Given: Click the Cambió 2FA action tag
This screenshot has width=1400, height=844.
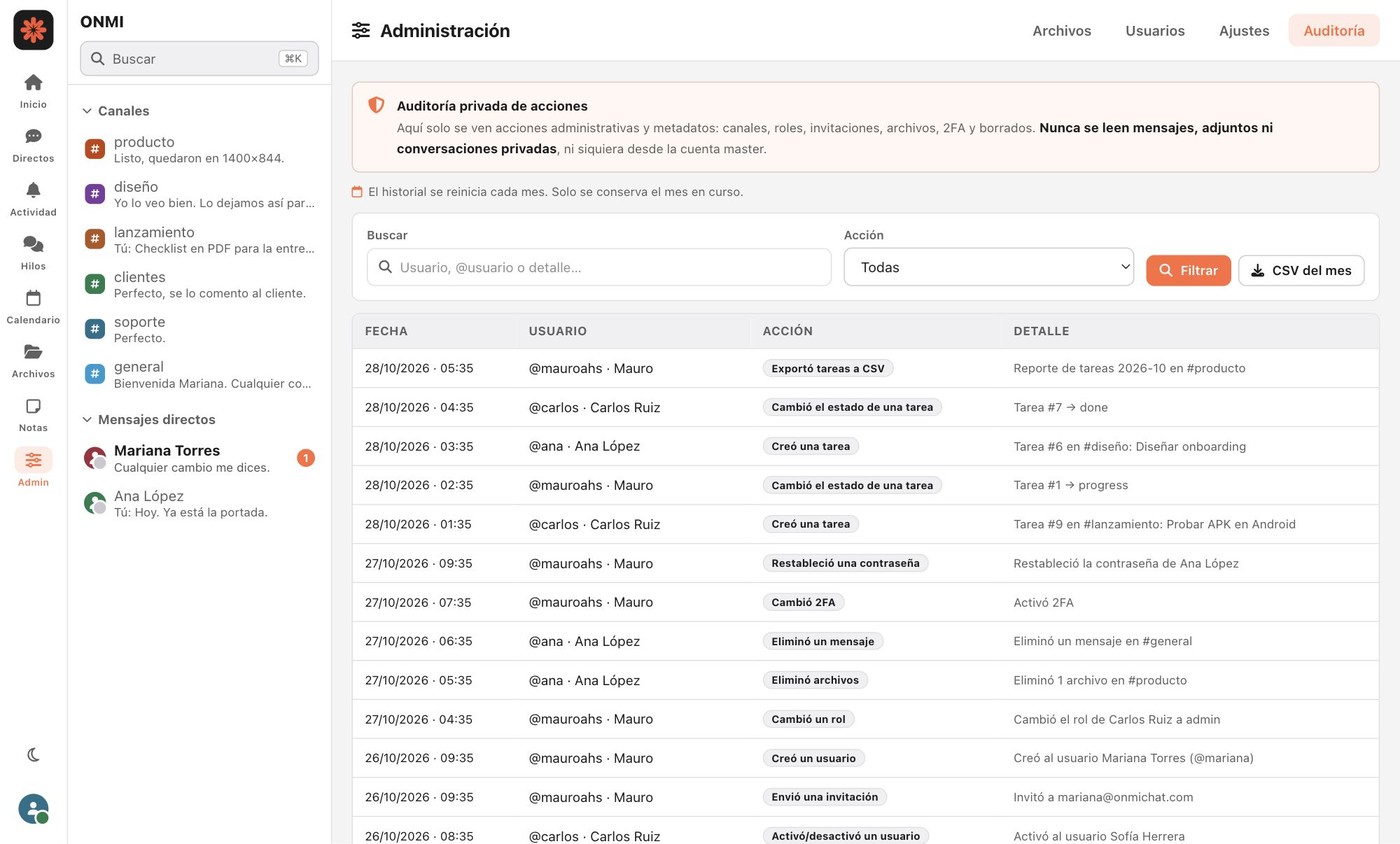Looking at the screenshot, I should pos(804,602).
